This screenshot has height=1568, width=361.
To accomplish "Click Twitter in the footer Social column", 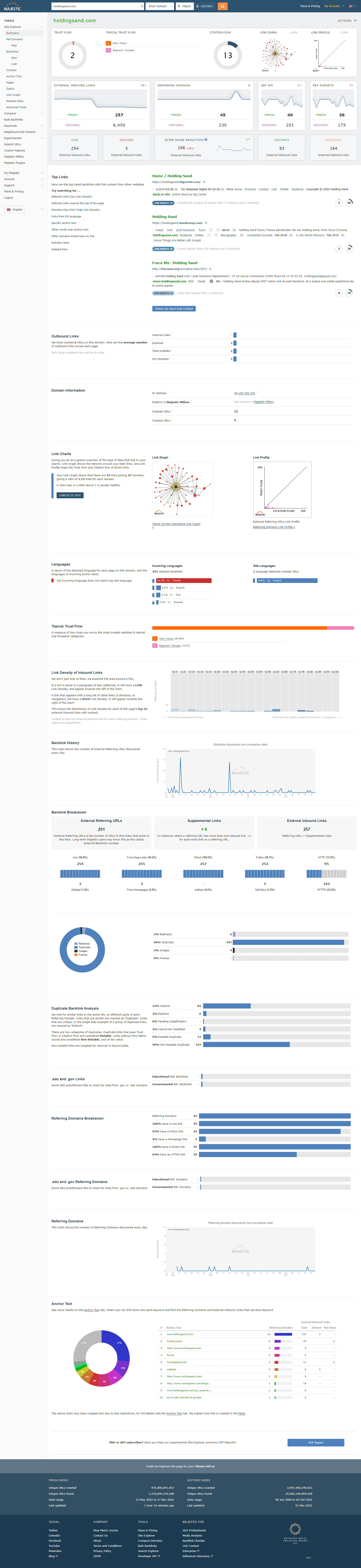I will (x=54, y=1530).
